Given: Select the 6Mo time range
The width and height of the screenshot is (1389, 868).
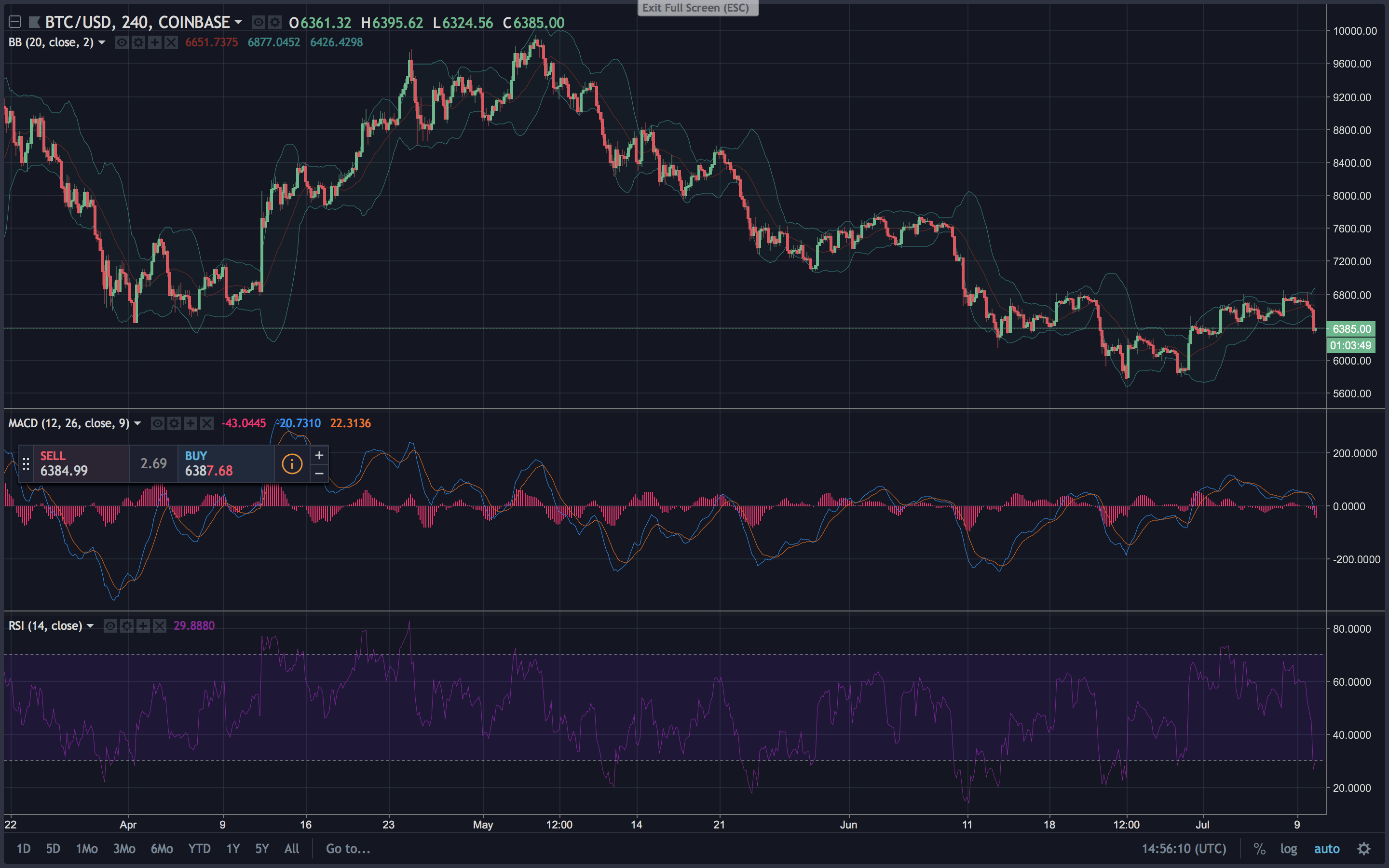Looking at the screenshot, I should tap(161, 849).
